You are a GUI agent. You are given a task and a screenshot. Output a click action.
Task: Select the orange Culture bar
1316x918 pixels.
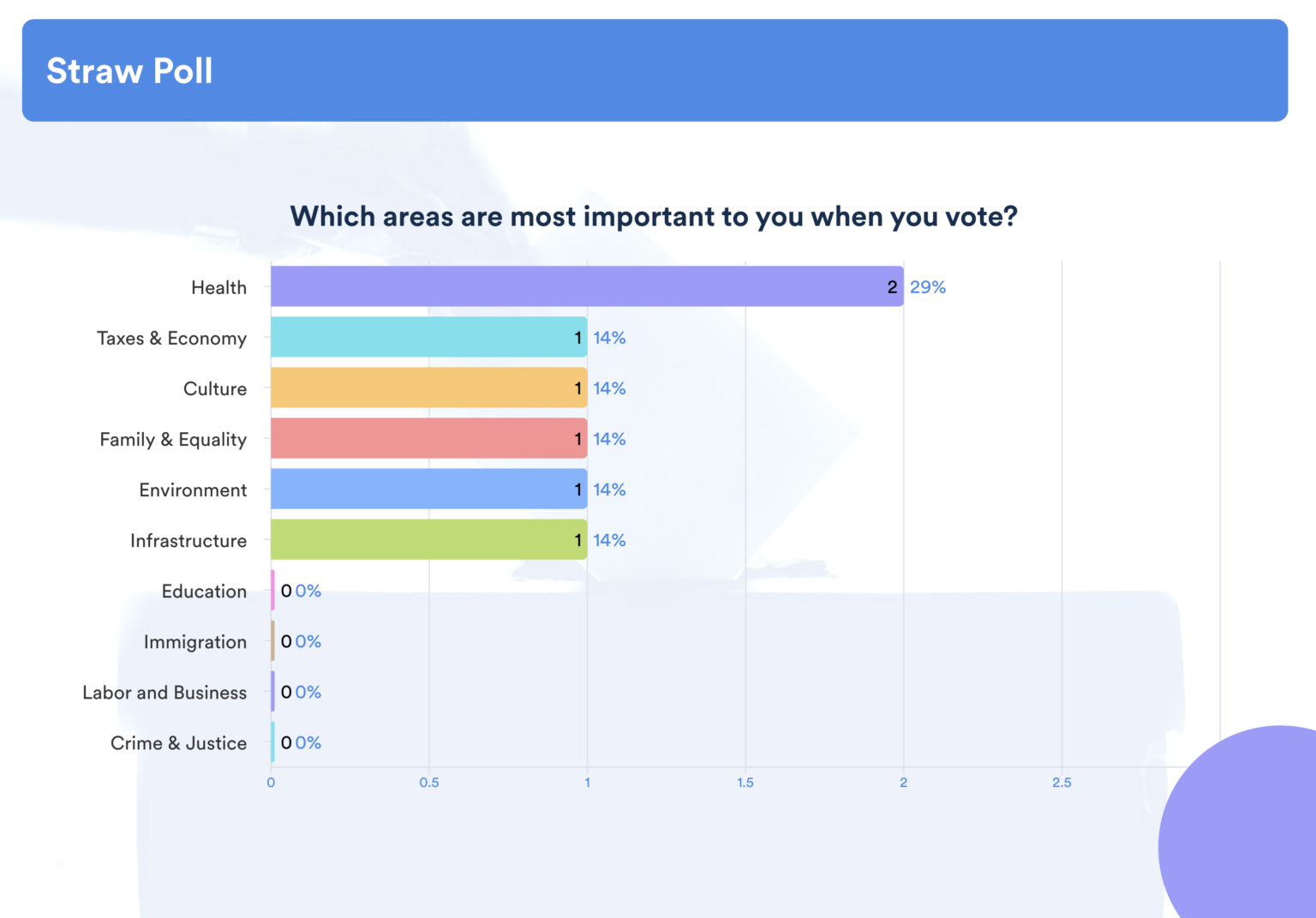pyautogui.click(x=428, y=387)
